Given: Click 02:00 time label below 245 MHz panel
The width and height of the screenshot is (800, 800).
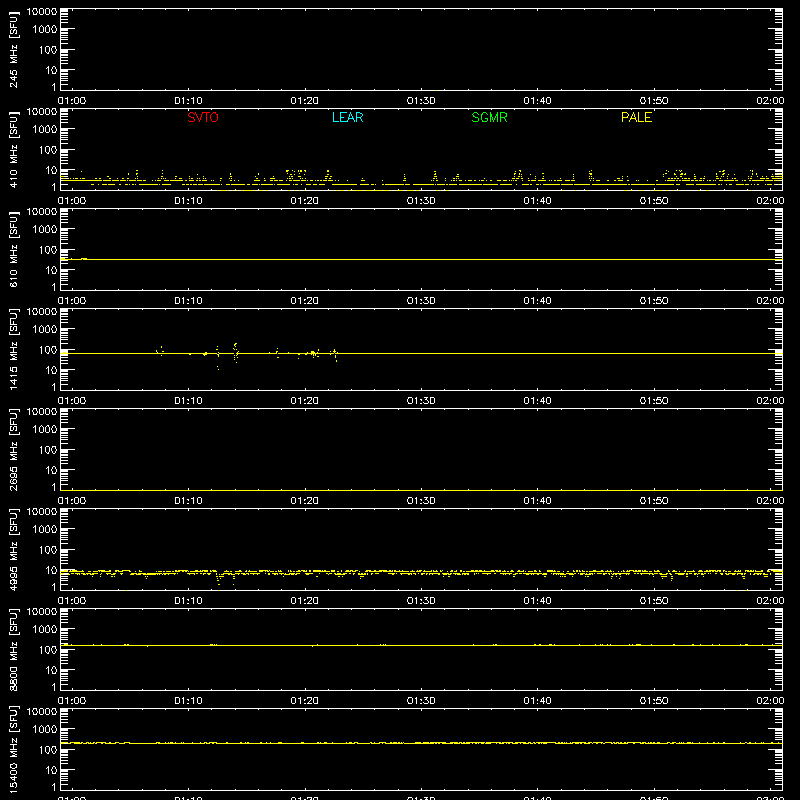Looking at the screenshot, I should [770, 101].
